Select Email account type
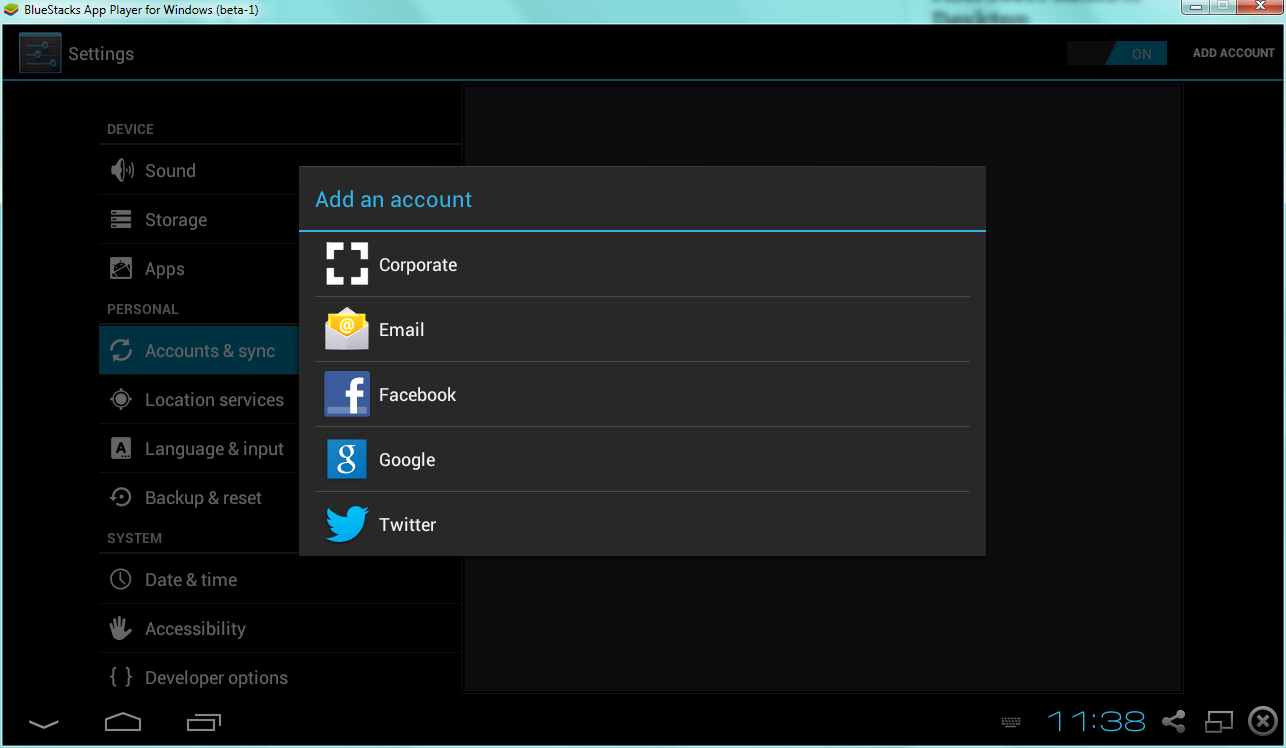 click(x=642, y=329)
